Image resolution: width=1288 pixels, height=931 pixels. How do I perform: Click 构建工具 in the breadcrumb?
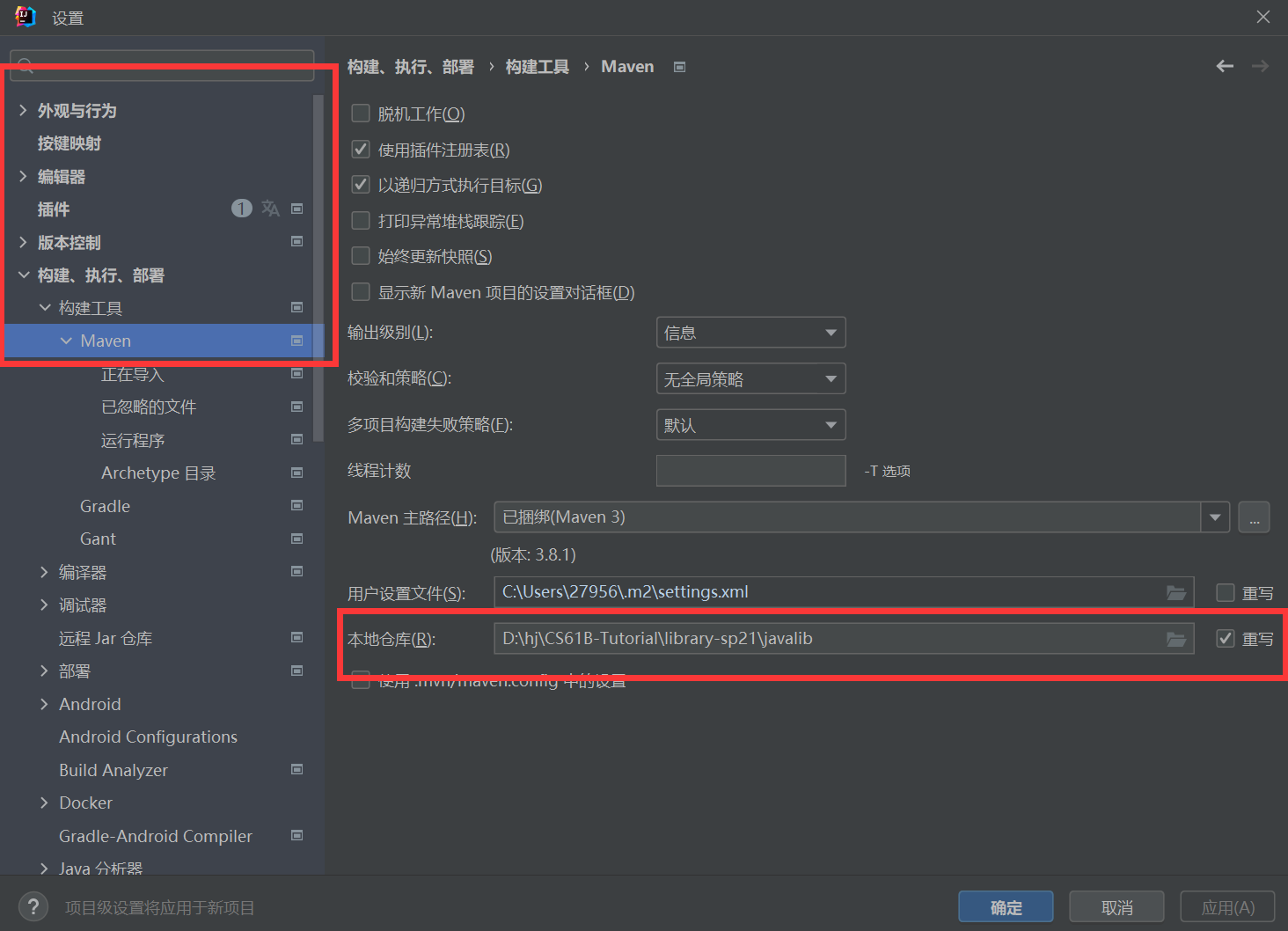537,67
